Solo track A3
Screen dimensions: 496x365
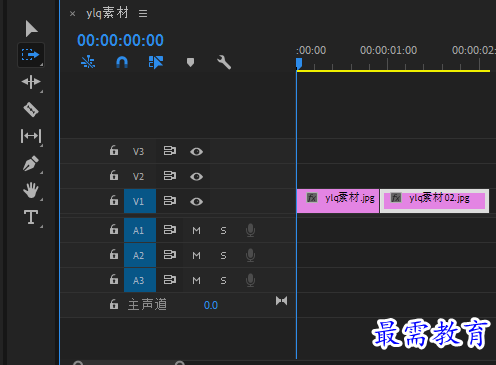[x=223, y=280]
